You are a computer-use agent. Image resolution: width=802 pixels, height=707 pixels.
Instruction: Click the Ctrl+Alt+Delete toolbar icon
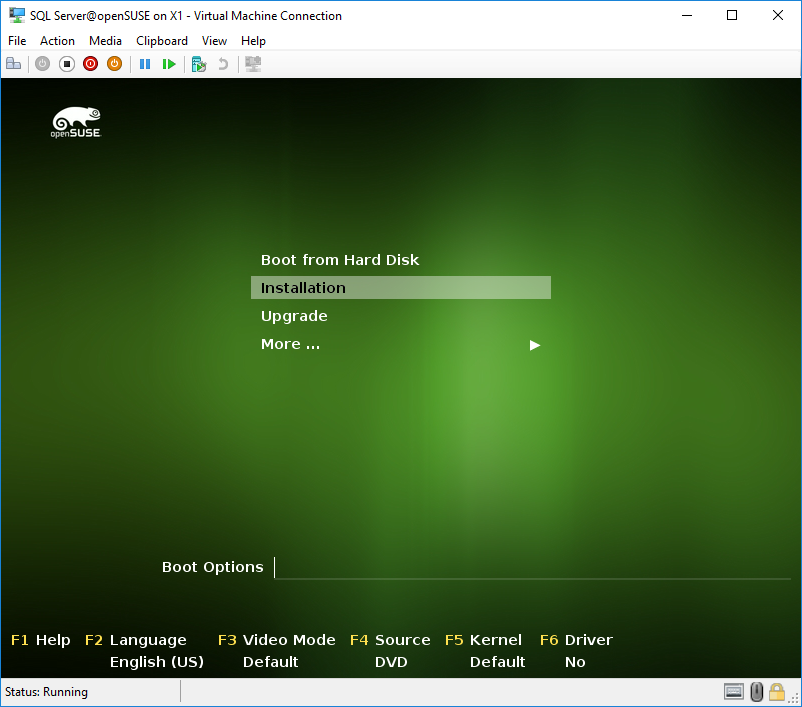[x=13, y=64]
